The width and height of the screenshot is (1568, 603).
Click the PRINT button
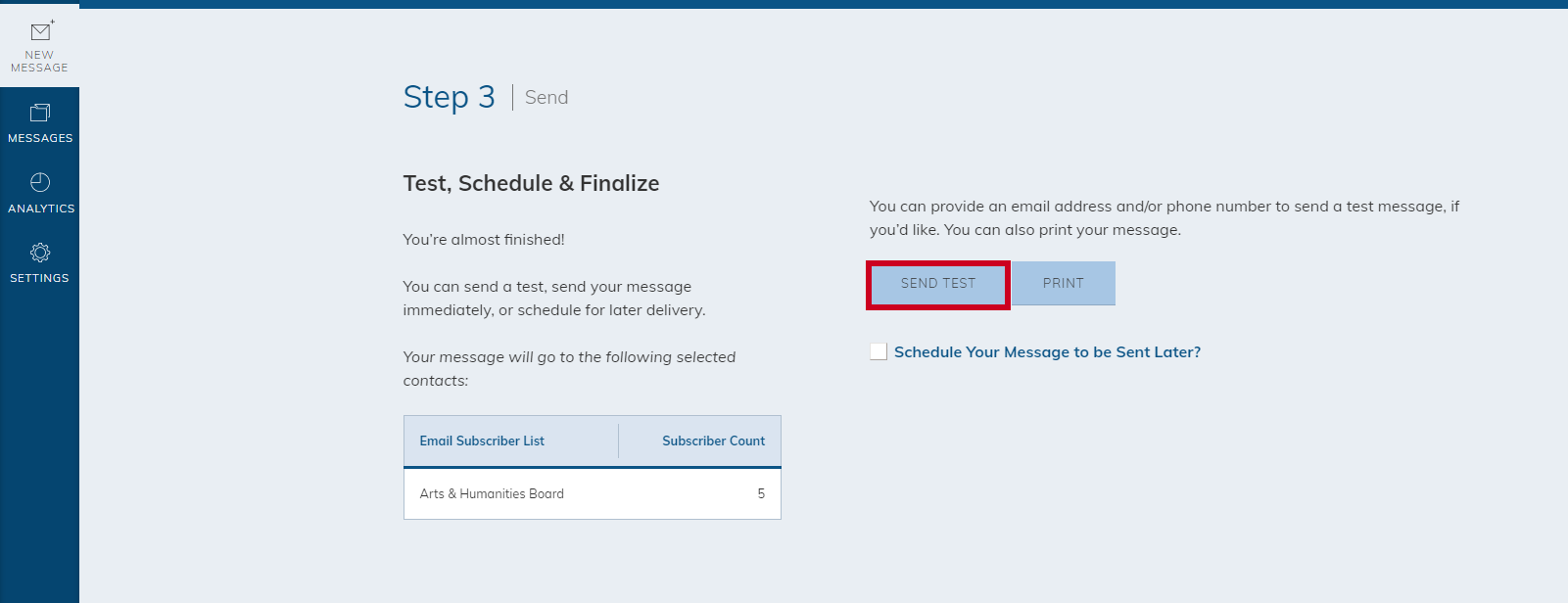tap(1064, 284)
